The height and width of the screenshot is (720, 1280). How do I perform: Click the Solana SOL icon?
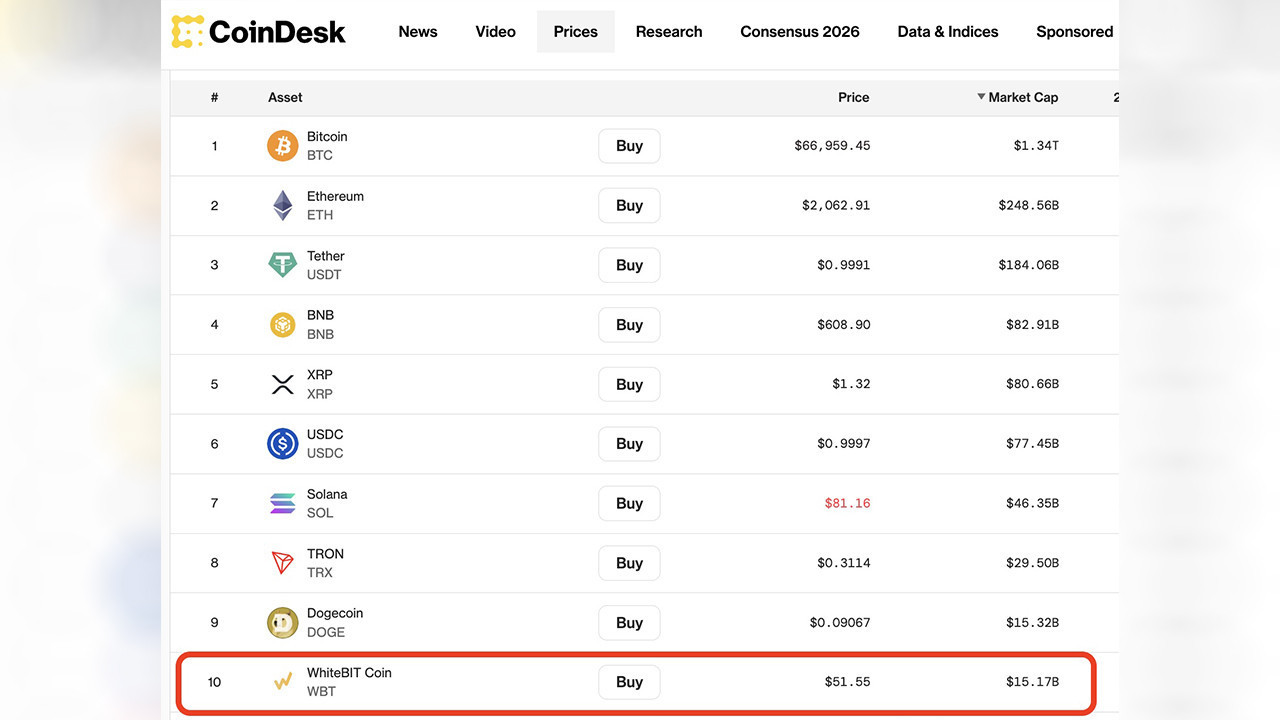pos(281,503)
